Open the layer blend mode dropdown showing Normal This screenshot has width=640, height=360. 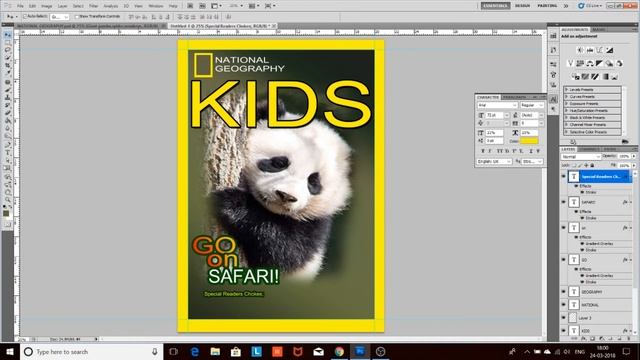(581, 157)
